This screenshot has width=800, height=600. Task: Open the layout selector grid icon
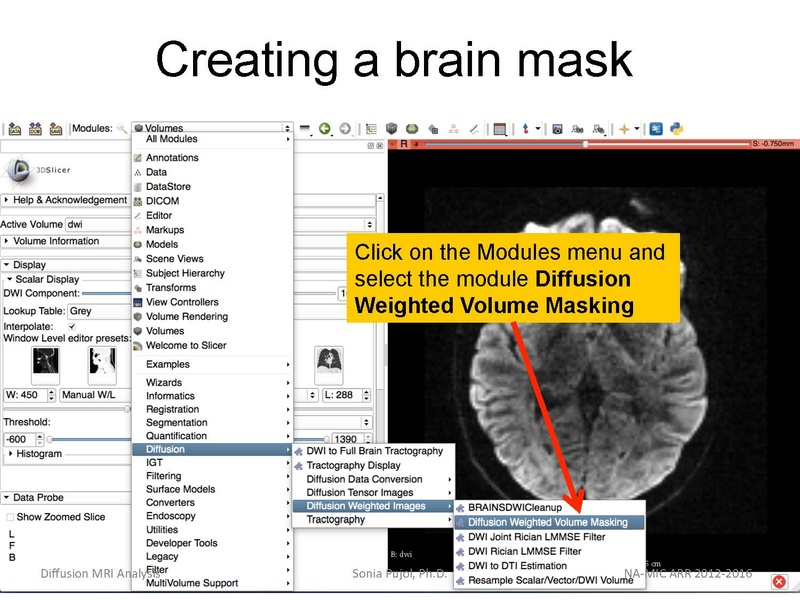click(x=500, y=131)
